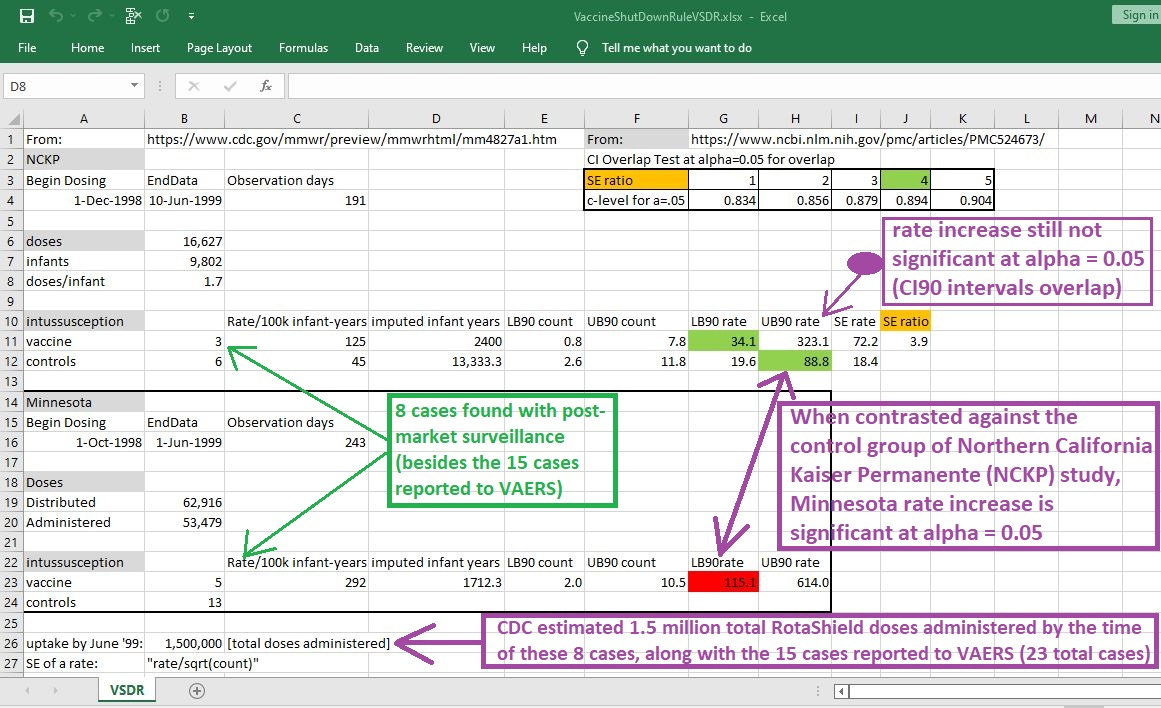Select the 10-Jun-1999 EndData cell
Viewport: 1161px width, 708px height.
click(184, 200)
